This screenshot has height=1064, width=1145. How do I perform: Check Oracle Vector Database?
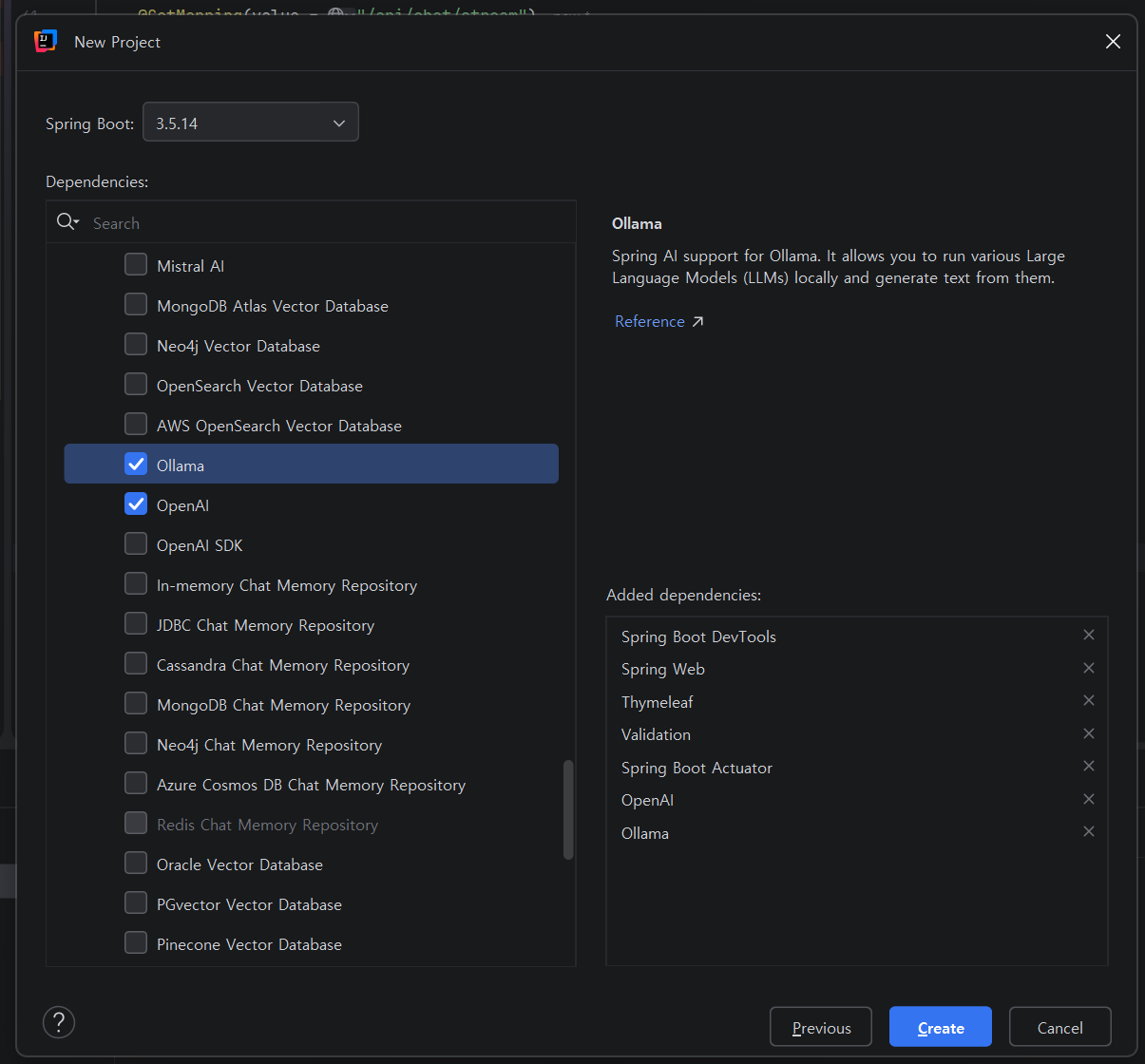136,863
